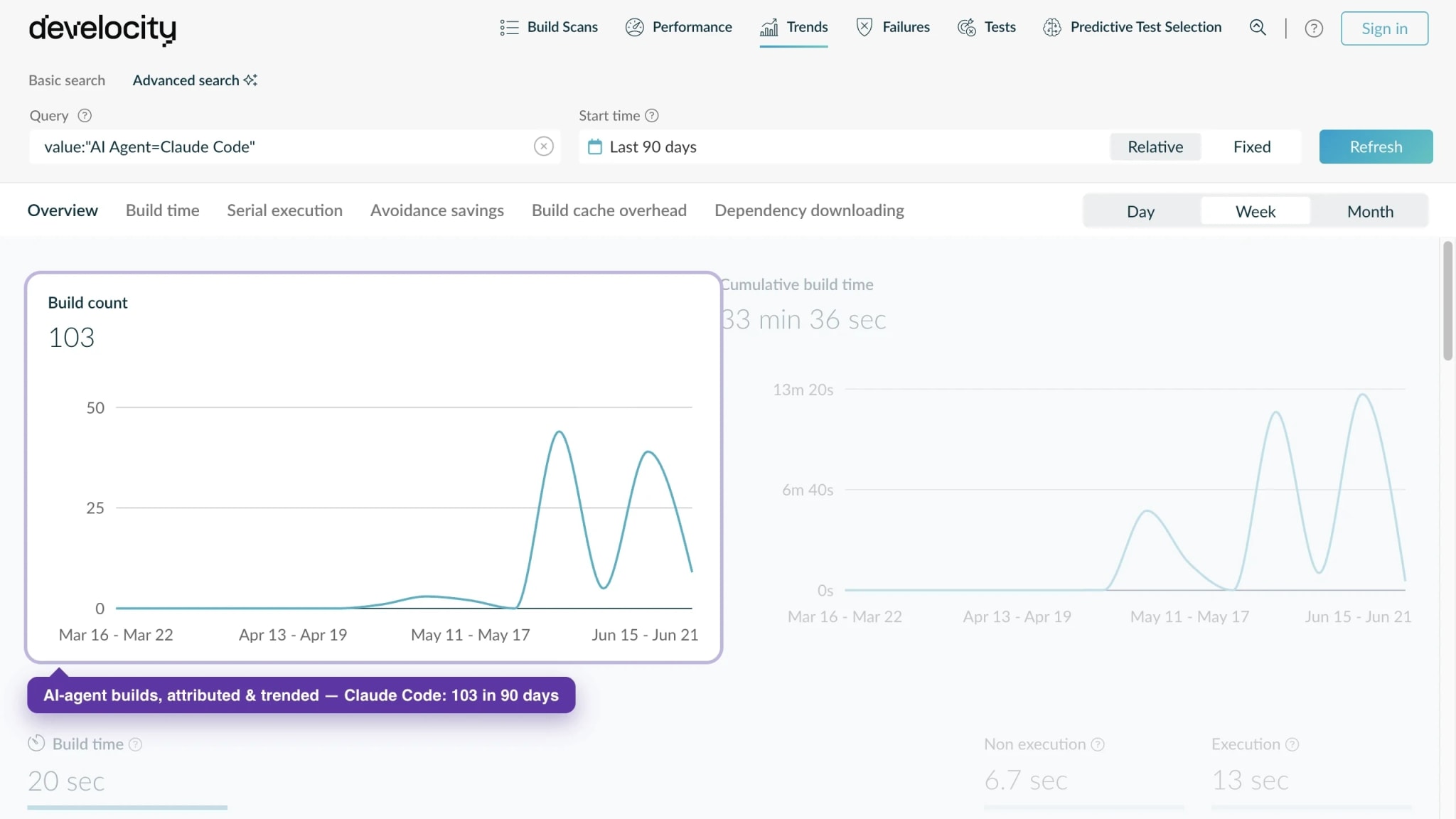
Task: Open help from top bar question icon
Action: [1314, 28]
